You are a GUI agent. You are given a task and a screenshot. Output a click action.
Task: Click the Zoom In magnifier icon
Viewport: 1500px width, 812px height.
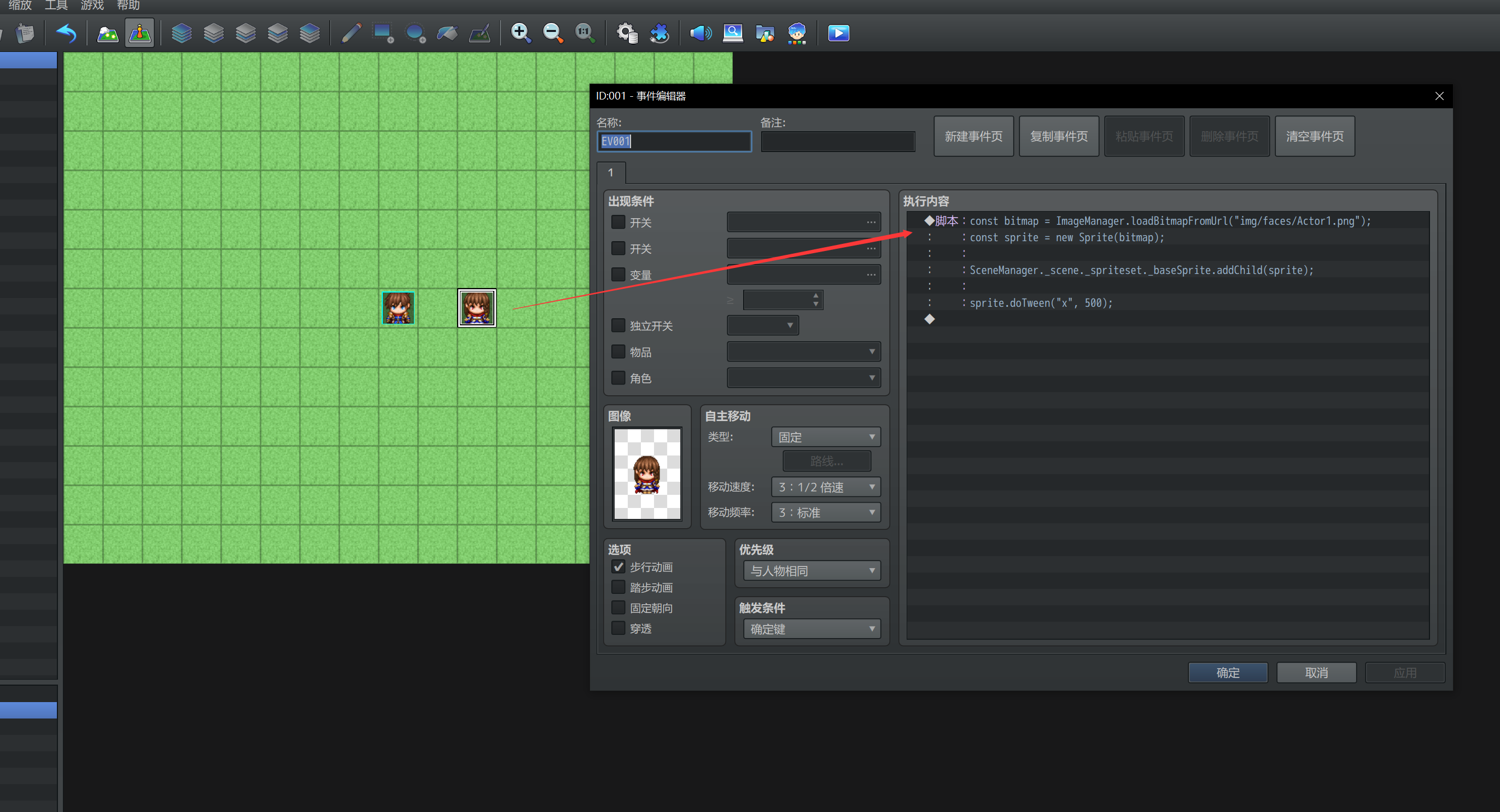click(521, 33)
